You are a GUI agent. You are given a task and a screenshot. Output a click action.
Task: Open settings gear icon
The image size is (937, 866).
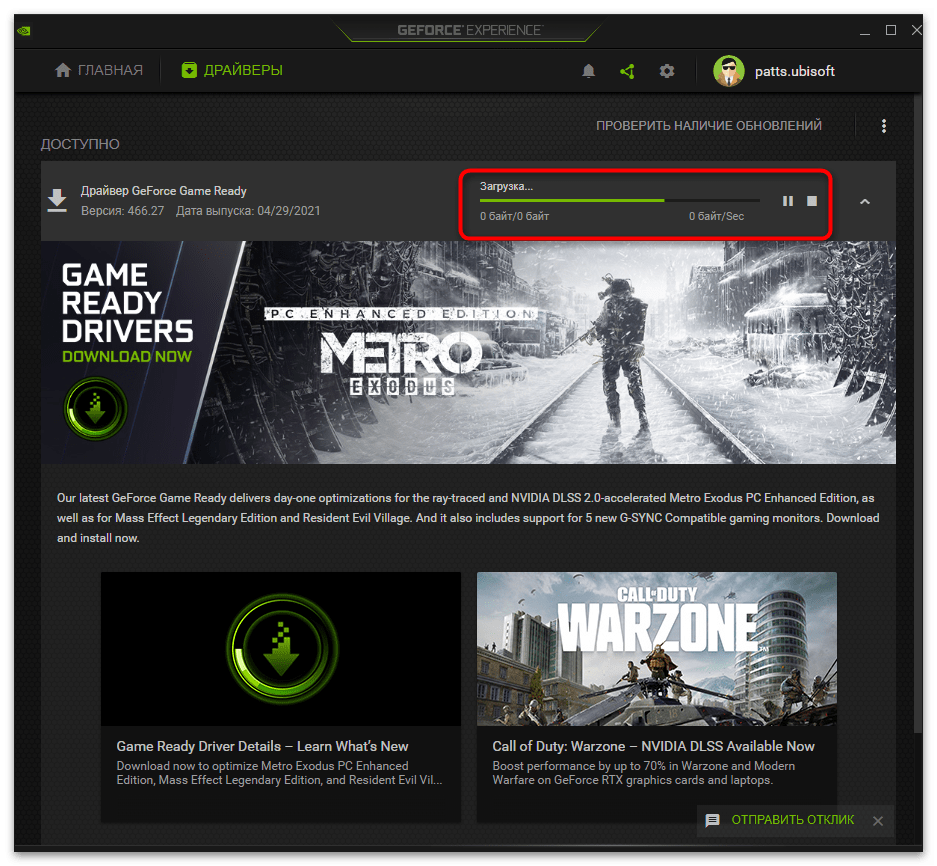(667, 71)
